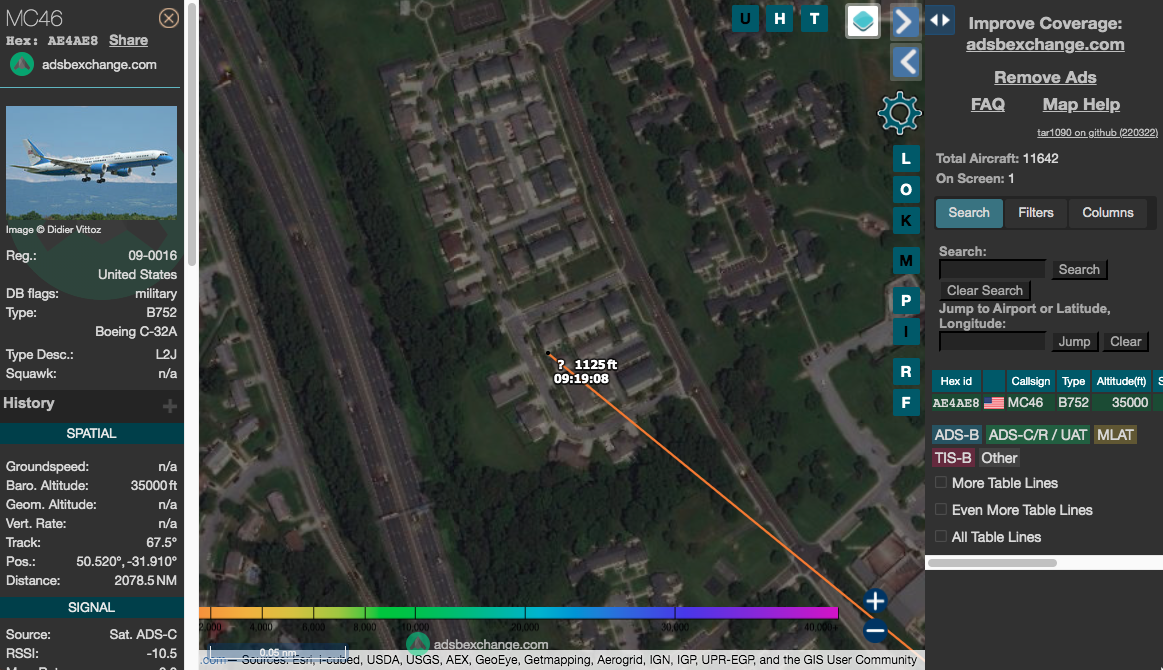Toggle the L labels map button
The image size is (1163, 670).
(906, 158)
